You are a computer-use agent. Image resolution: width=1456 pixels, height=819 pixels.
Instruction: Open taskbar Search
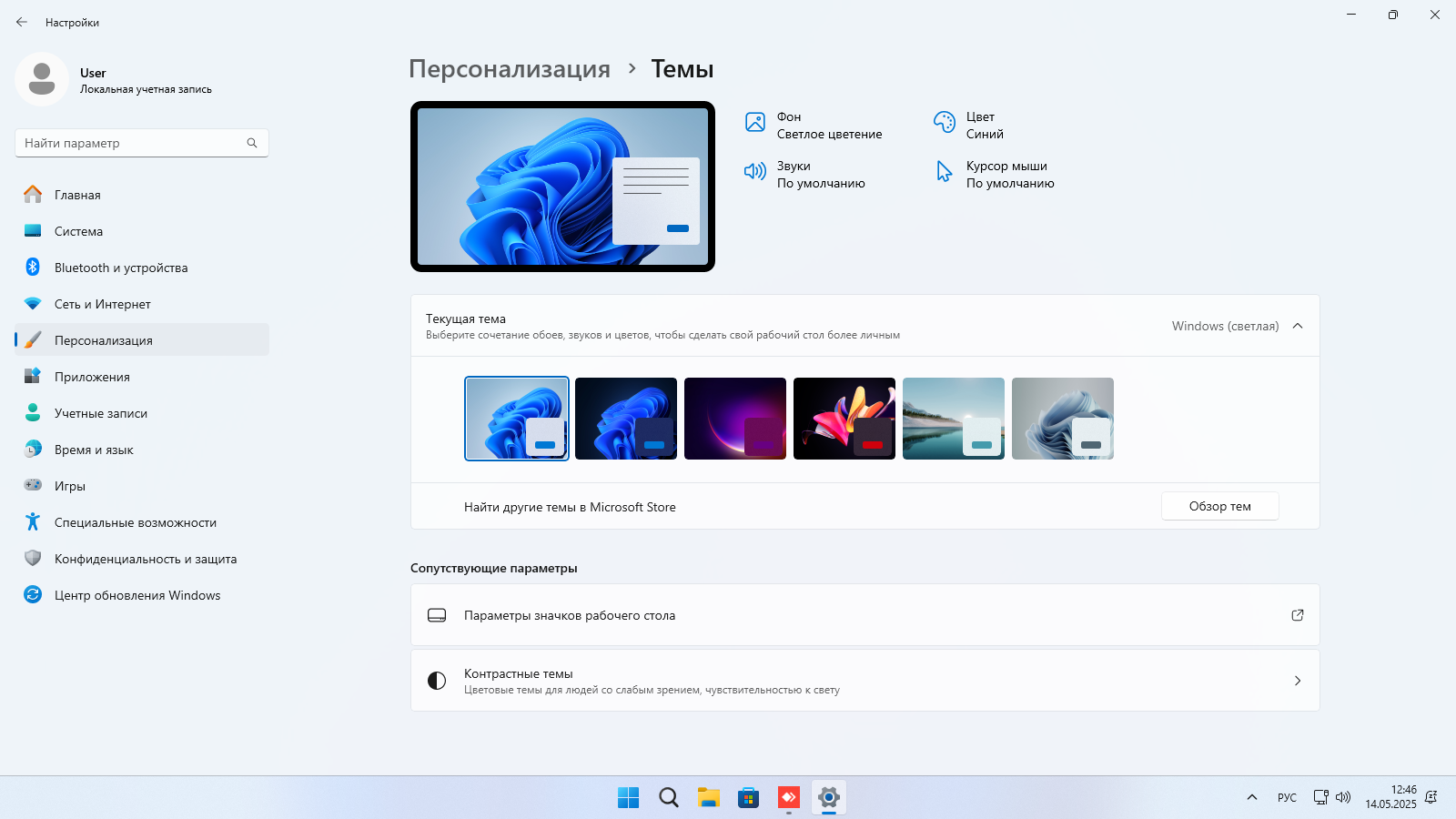point(669,797)
